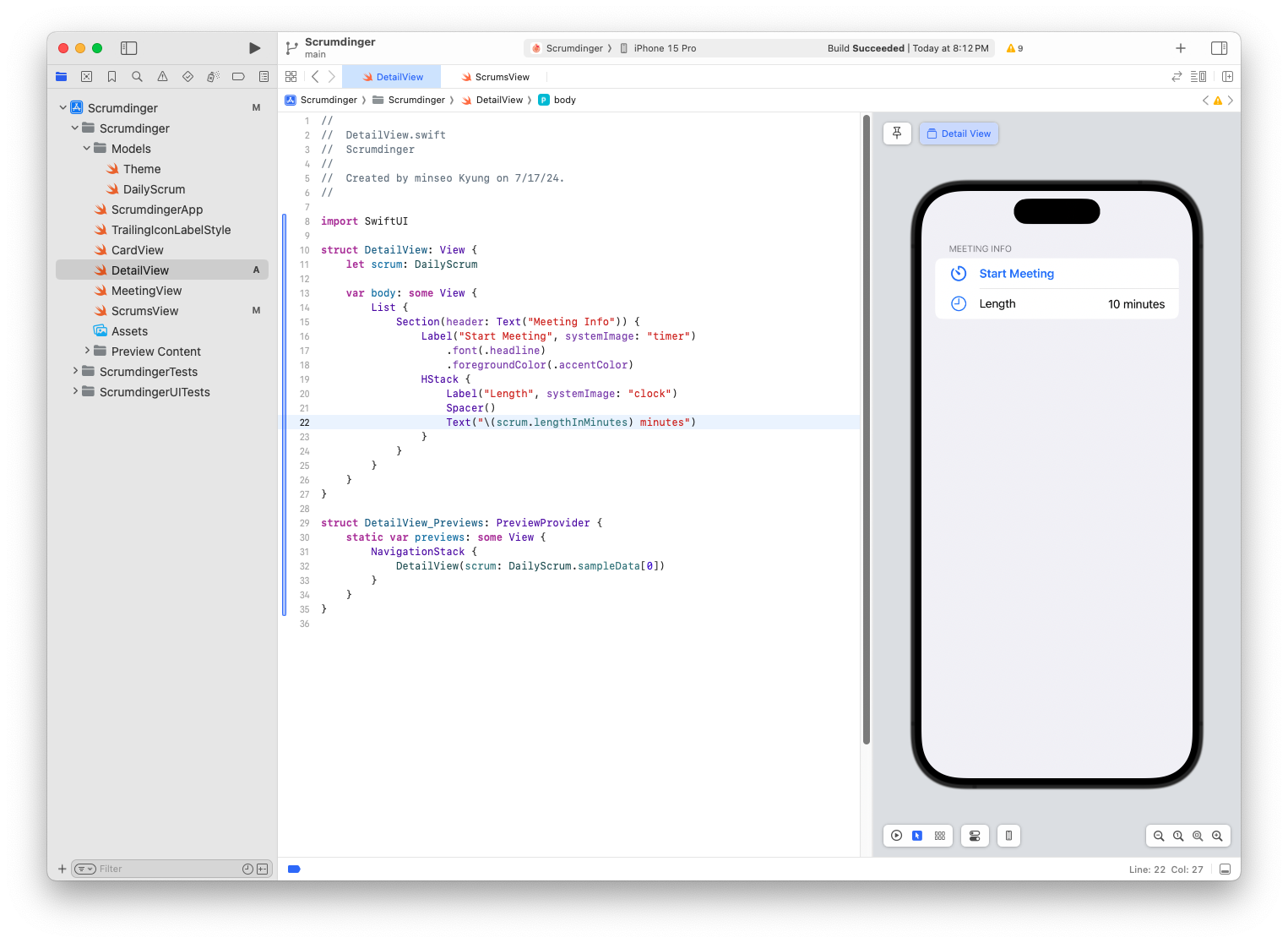Select the DetailView editor tab
Screen dimensions: 1288x943
tap(393, 77)
